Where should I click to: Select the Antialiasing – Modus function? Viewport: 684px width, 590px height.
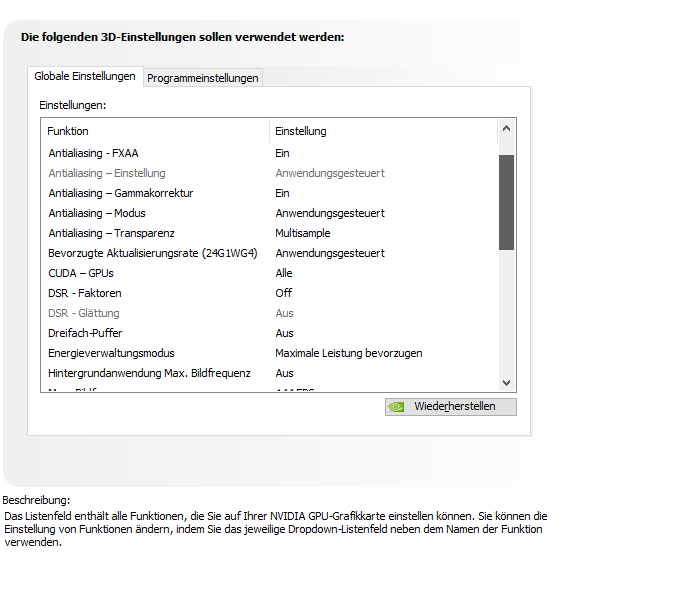coord(97,213)
